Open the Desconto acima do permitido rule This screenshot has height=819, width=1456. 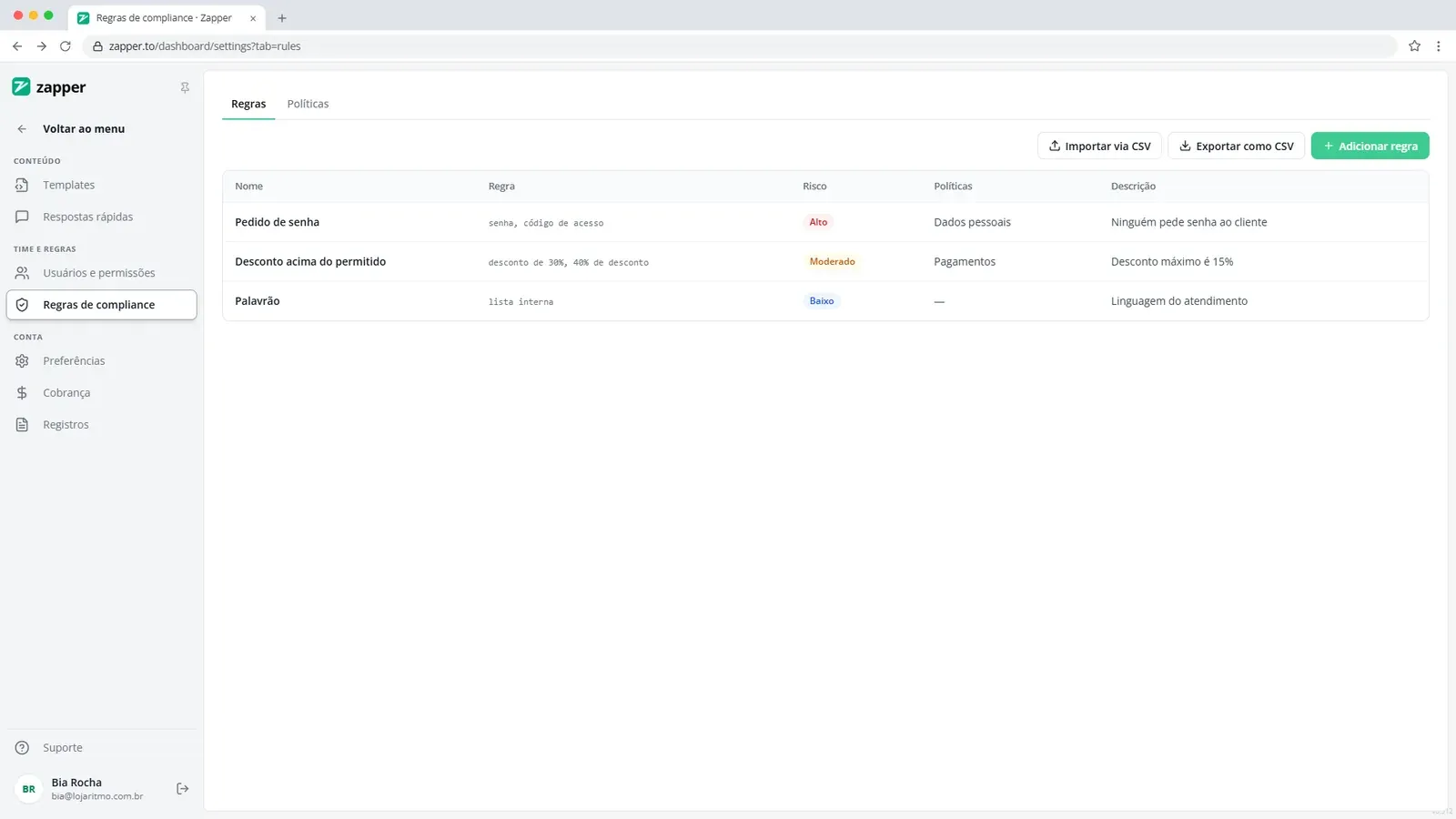coord(825,261)
